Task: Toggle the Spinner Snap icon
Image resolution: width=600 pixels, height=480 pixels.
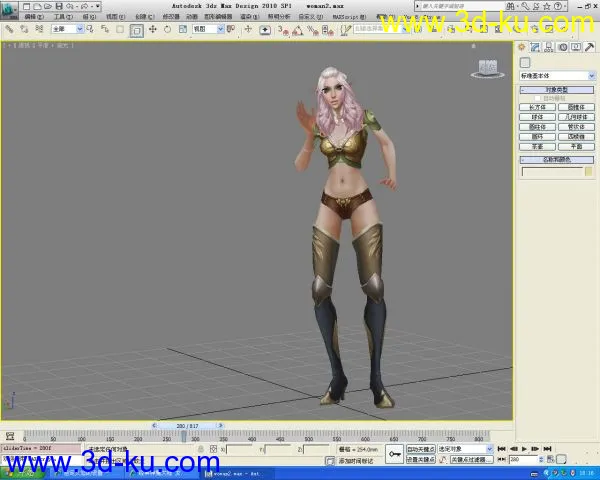Action: pyautogui.click(x=328, y=30)
